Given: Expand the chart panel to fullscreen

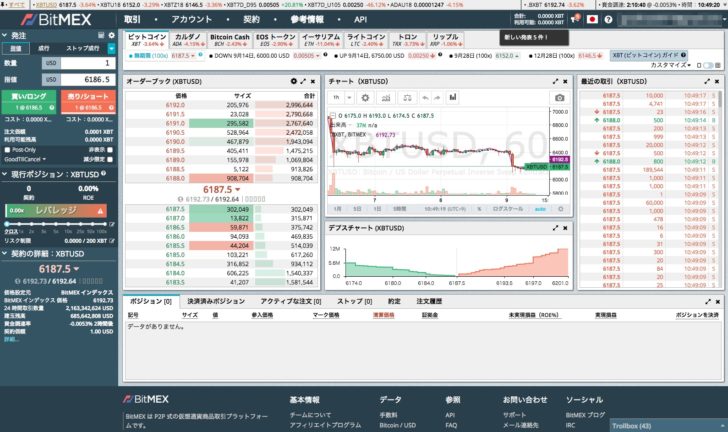Looking at the screenshot, I should click(555, 81).
